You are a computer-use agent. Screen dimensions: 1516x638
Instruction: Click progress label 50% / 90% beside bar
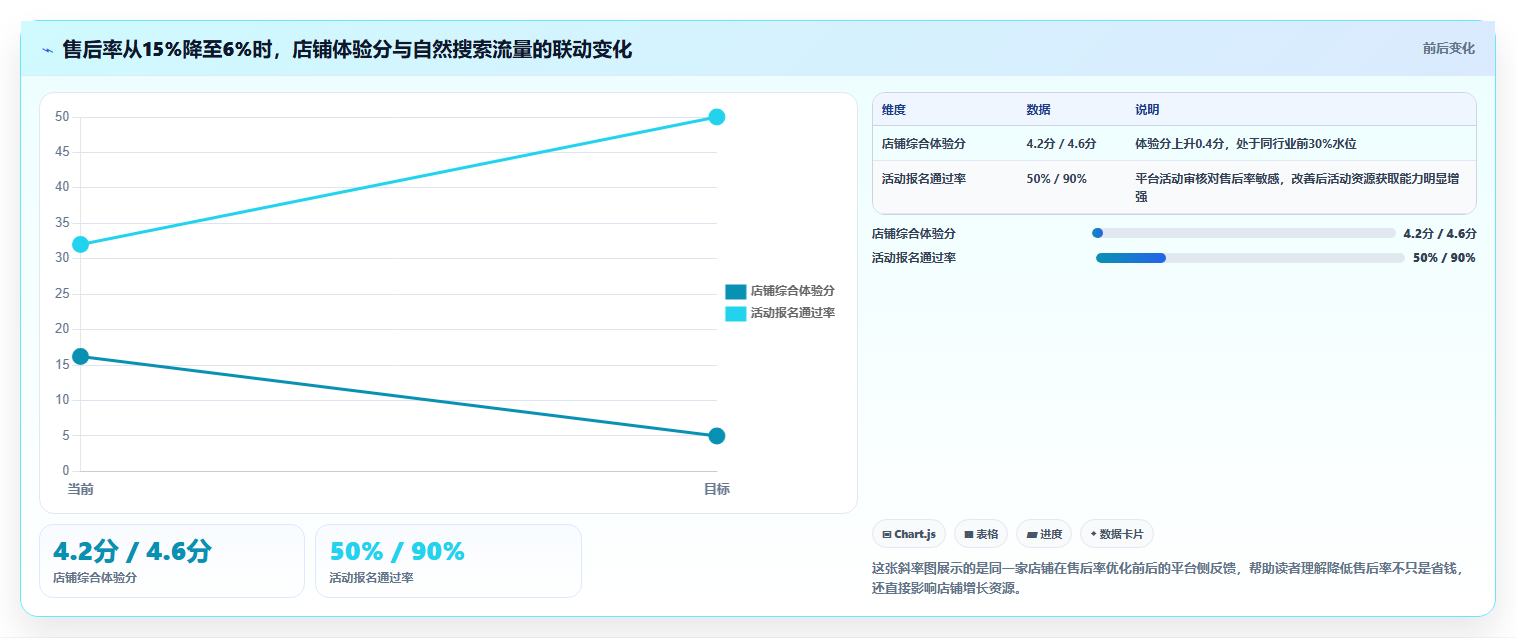1444,258
